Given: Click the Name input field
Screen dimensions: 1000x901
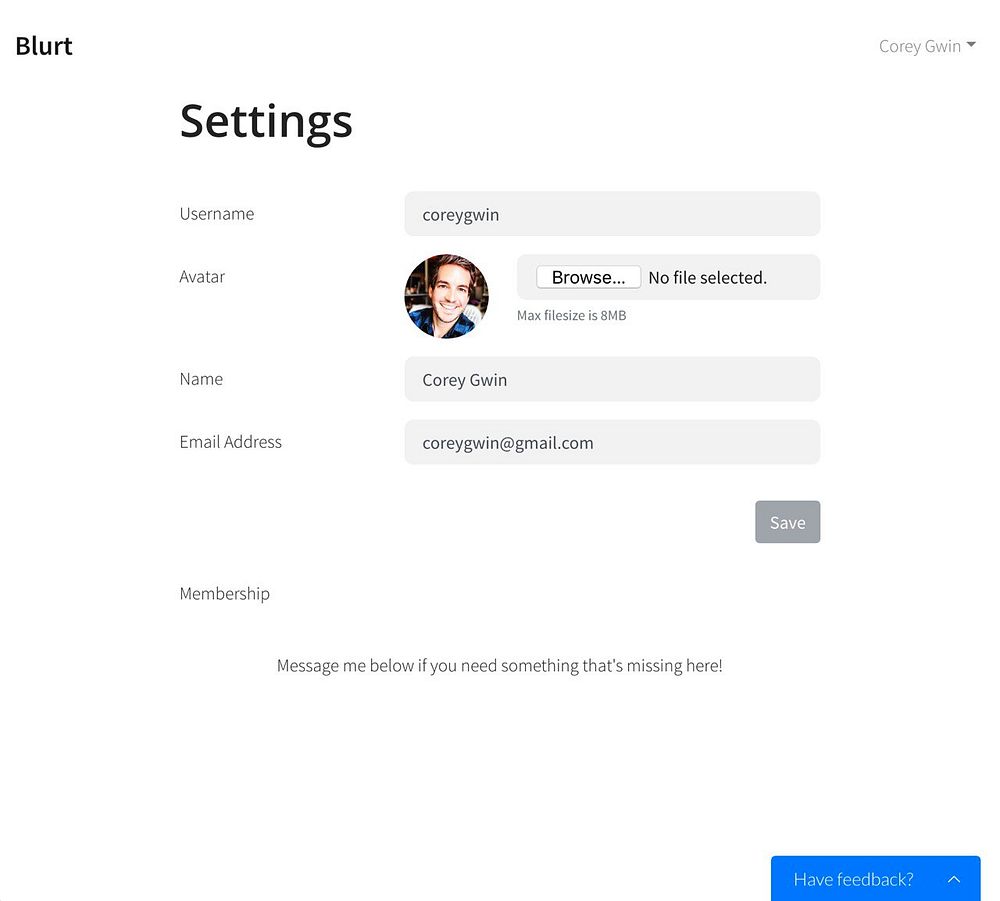Looking at the screenshot, I should (612, 379).
